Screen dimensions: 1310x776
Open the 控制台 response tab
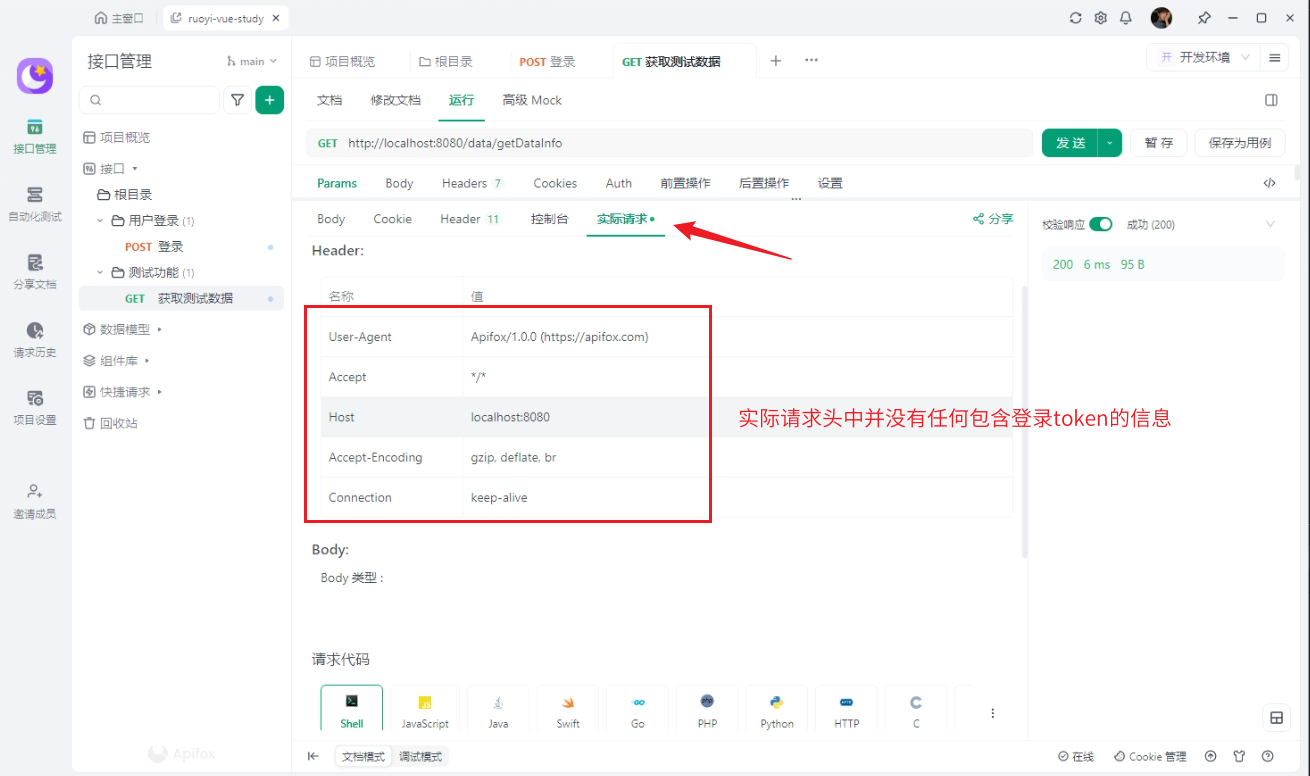click(x=549, y=219)
